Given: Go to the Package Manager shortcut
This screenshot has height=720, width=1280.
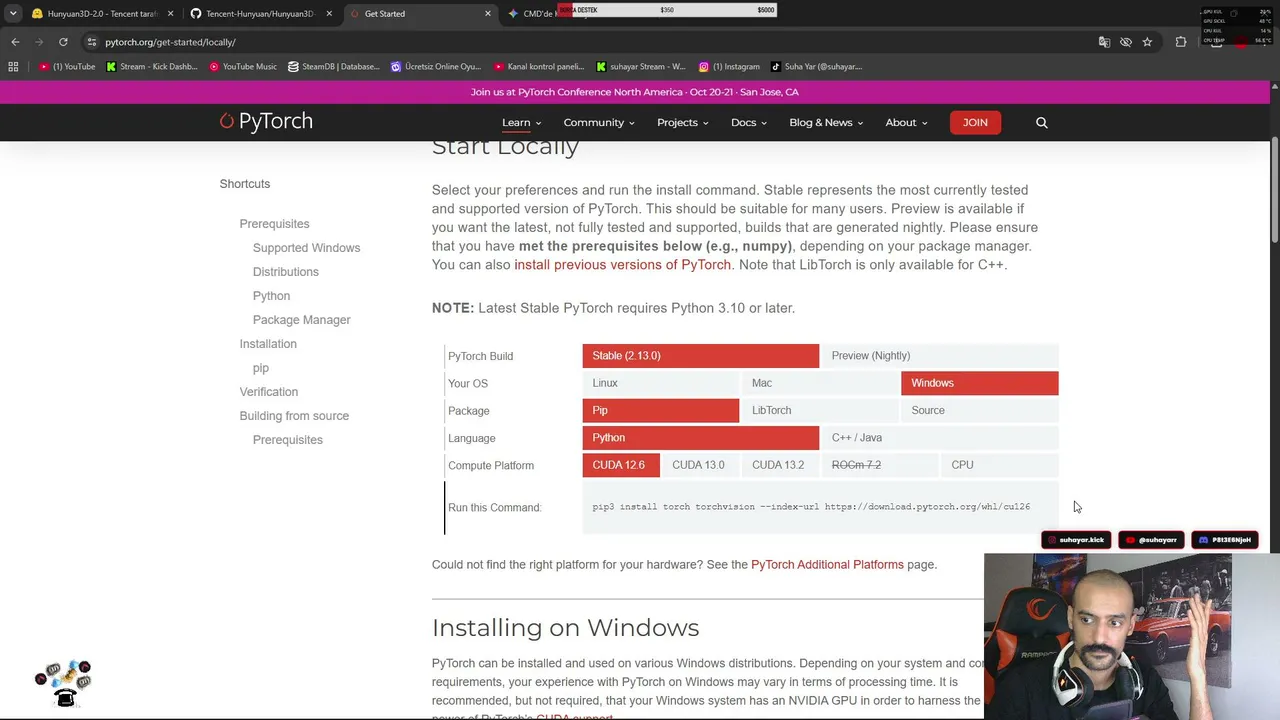Looking at the screenshot, I should [x=301, y=320].
